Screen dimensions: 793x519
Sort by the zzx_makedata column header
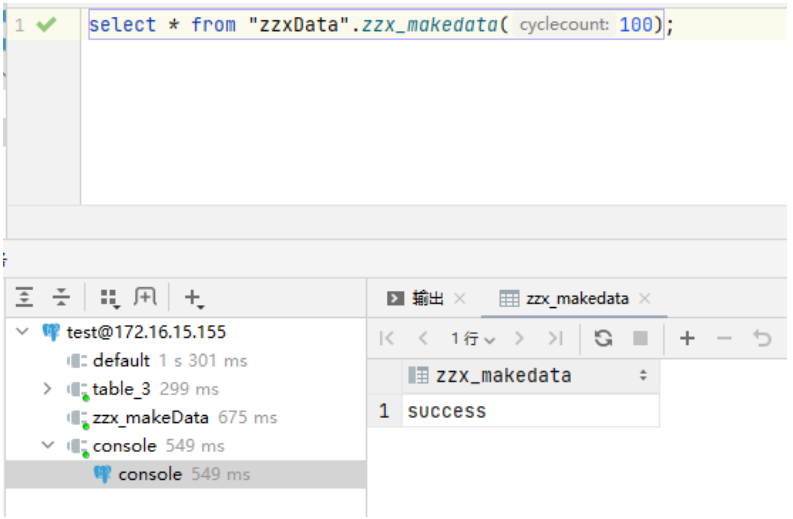tap(504, 376)
